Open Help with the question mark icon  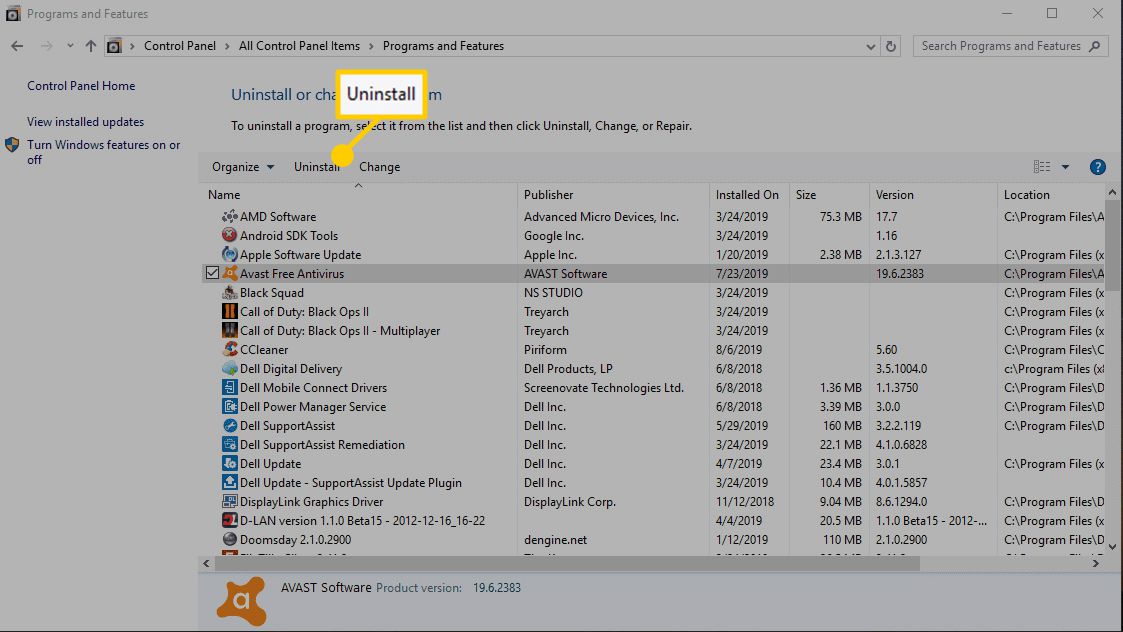pos(1097,167)
